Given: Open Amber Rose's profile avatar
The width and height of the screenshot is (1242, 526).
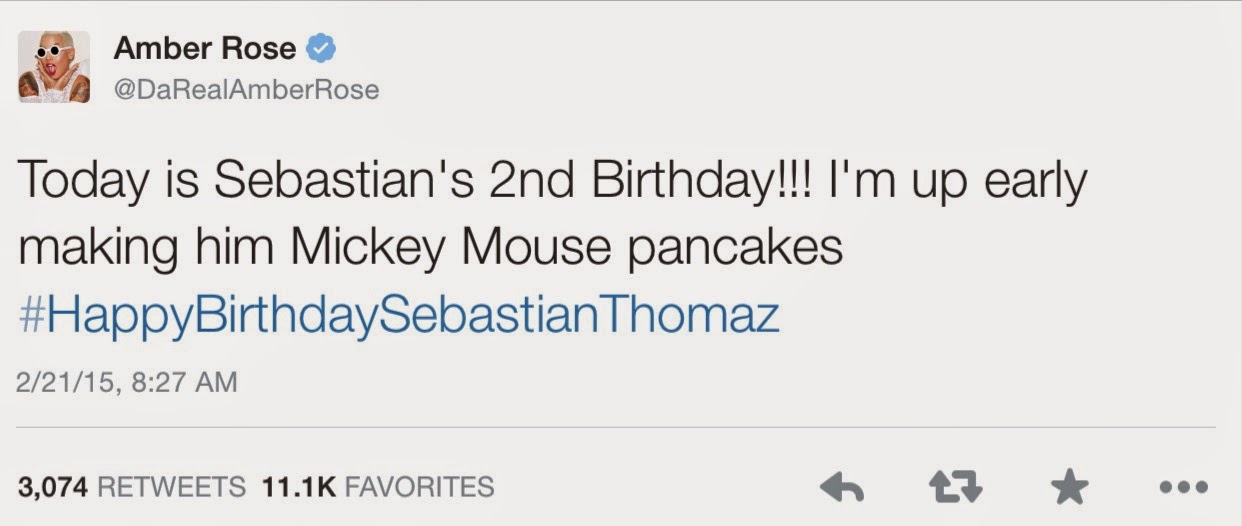Looking at the screenshot, I should coord(54,66).
